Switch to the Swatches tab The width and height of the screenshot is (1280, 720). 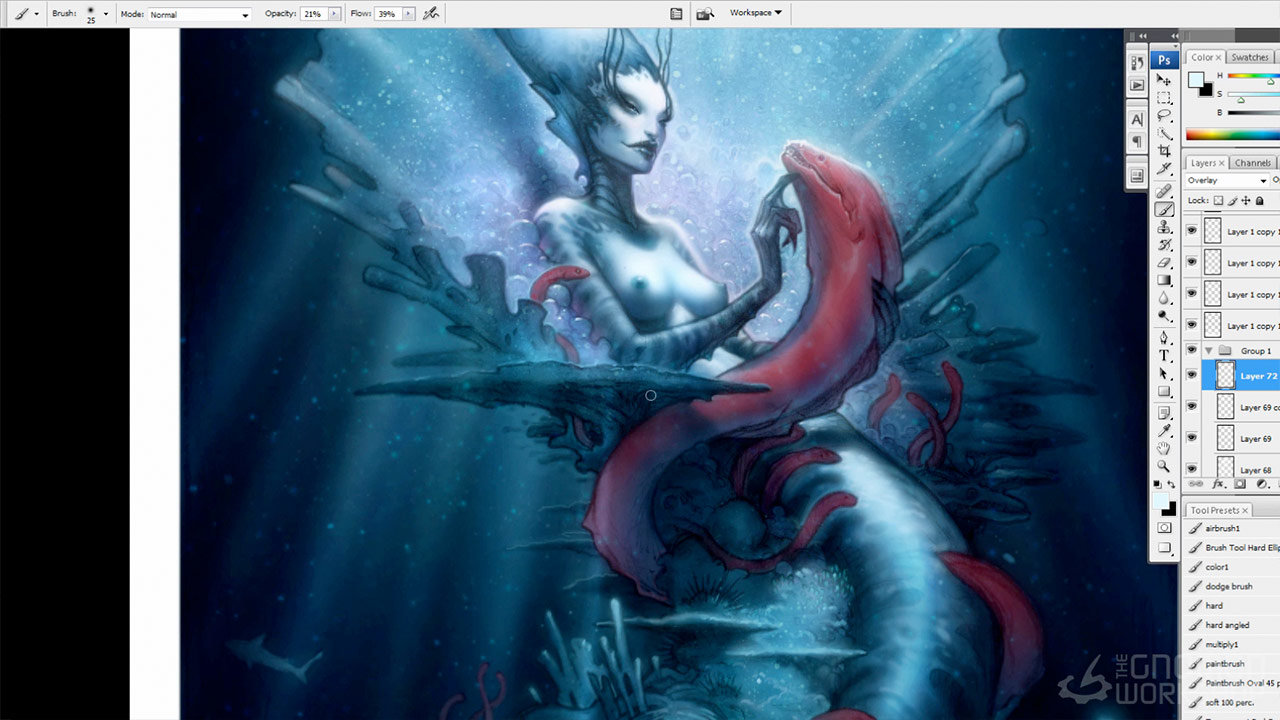point(1250,57)
